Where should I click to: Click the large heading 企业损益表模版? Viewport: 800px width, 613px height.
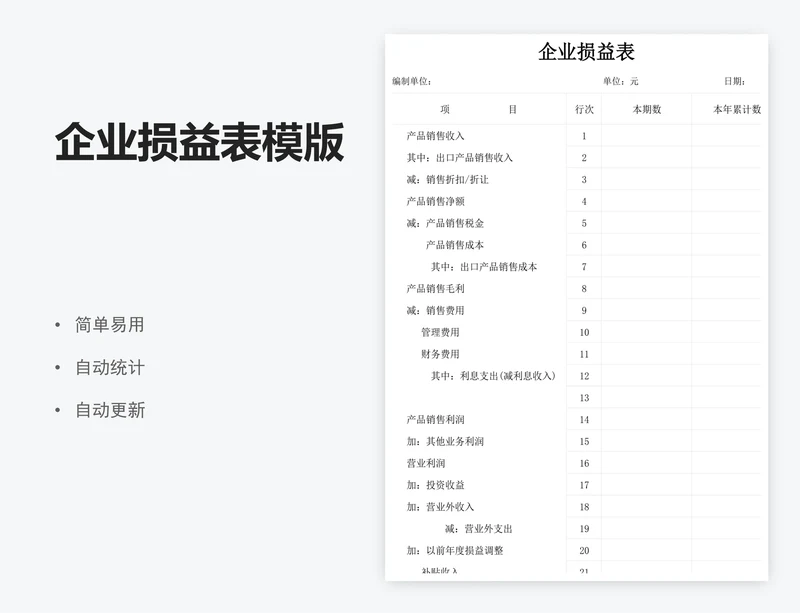(x=199, y=142)
